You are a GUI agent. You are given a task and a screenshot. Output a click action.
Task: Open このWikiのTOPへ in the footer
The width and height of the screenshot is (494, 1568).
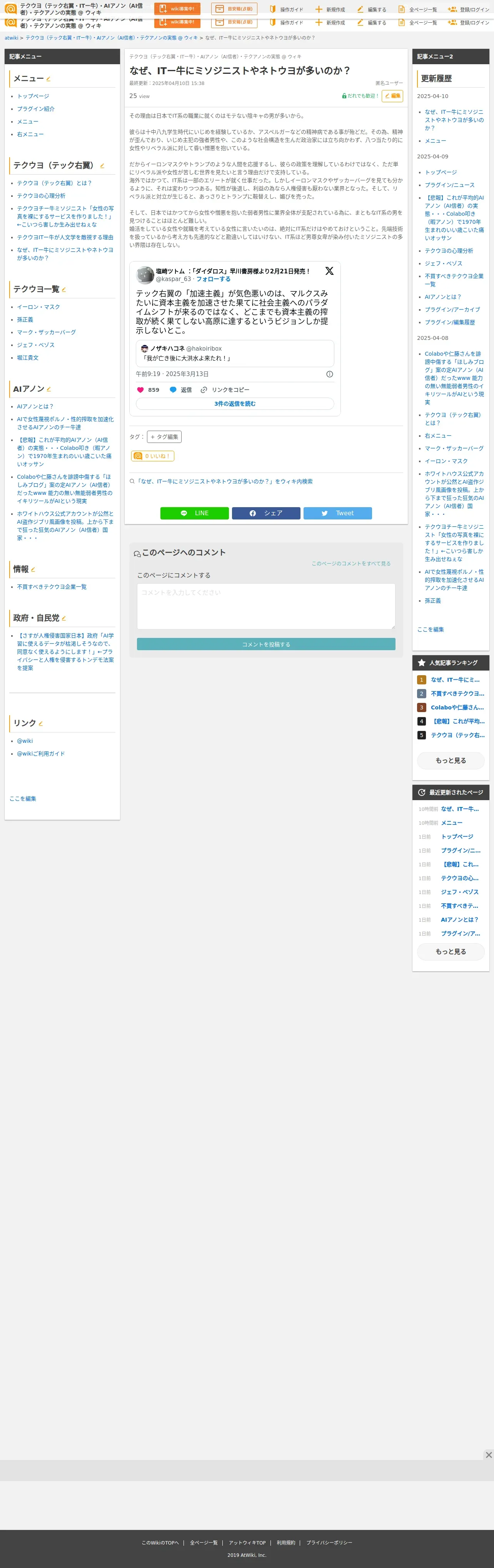(160, 1543)
